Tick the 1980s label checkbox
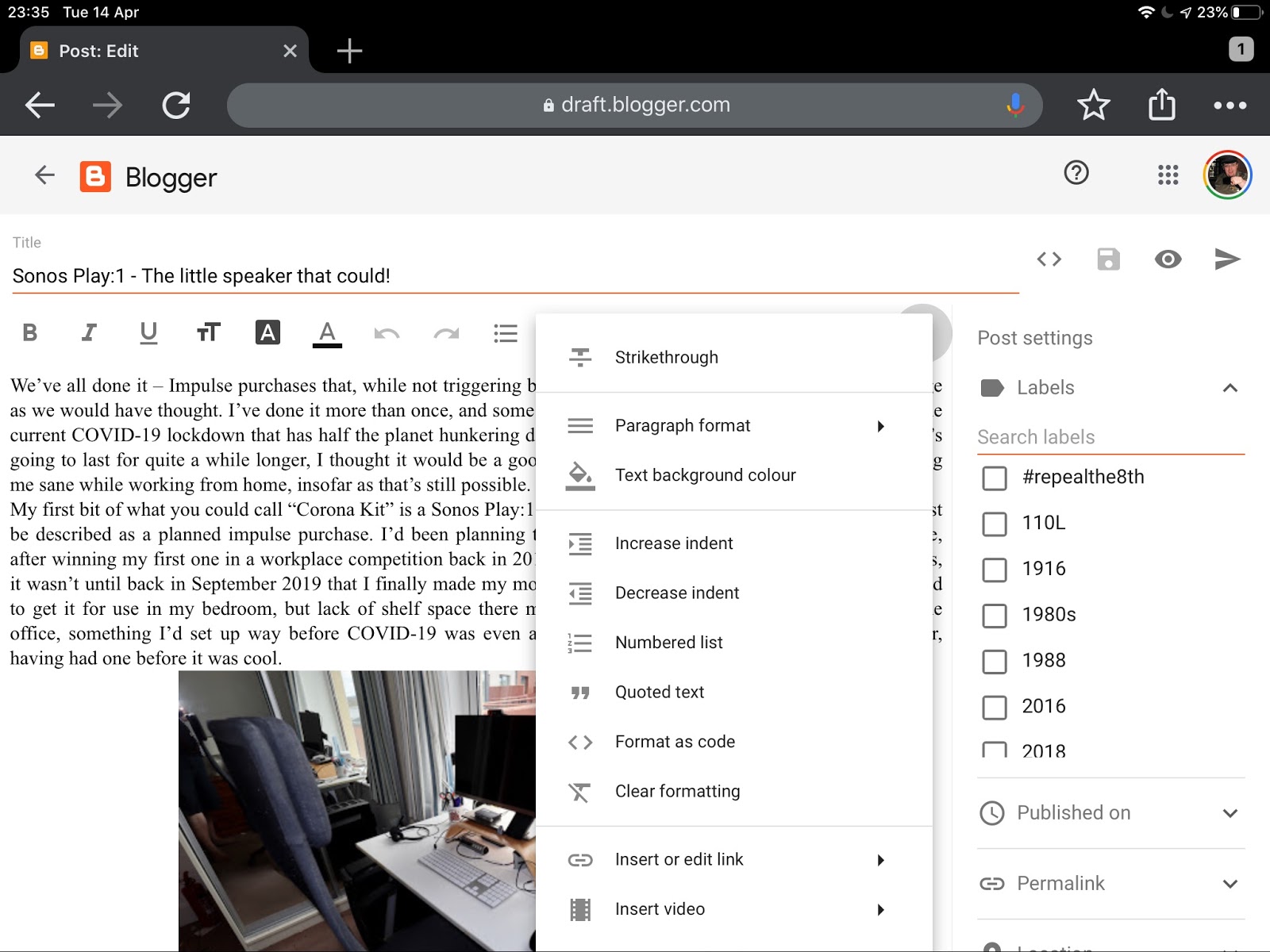Screen dimensions: 1270x952 995,616
